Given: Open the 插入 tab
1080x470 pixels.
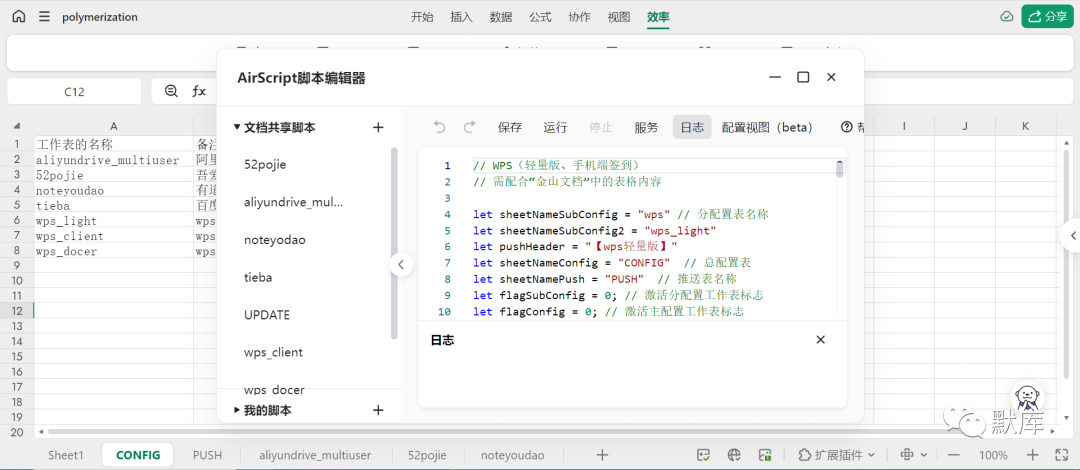Looking at the screenshot, I should click(461, 17).
